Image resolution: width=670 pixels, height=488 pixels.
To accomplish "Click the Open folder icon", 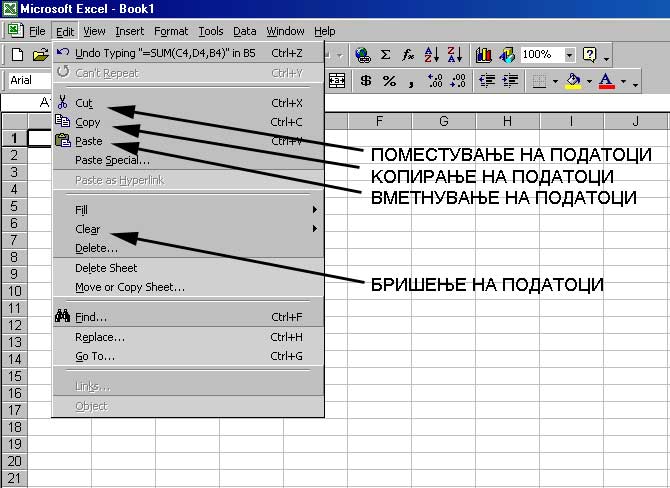I will point(40,55).
